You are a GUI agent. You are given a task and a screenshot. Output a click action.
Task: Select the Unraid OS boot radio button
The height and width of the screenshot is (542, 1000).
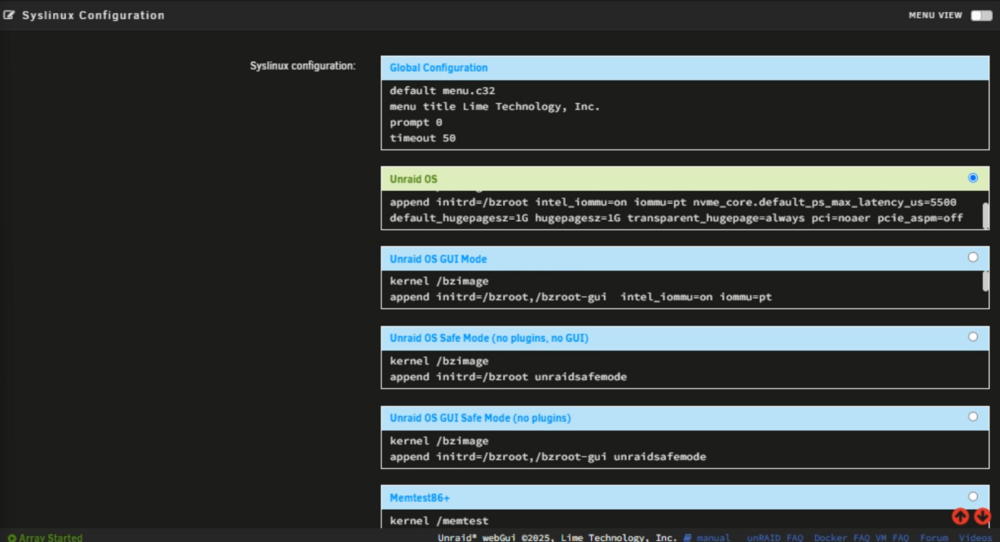tap(973, 178)
